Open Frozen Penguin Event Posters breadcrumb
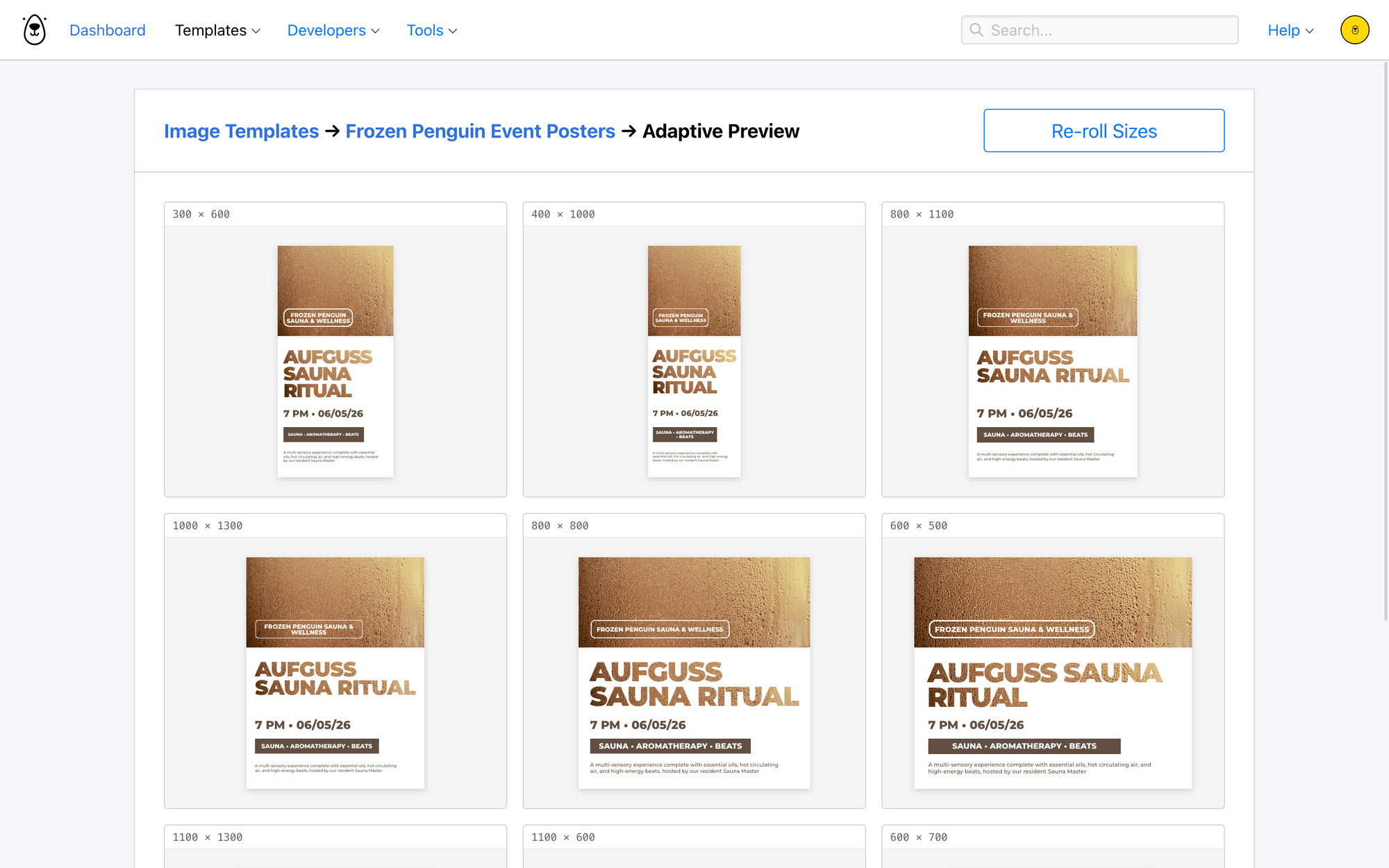Viewport: 1389px width, 868px height. [480, 131]
